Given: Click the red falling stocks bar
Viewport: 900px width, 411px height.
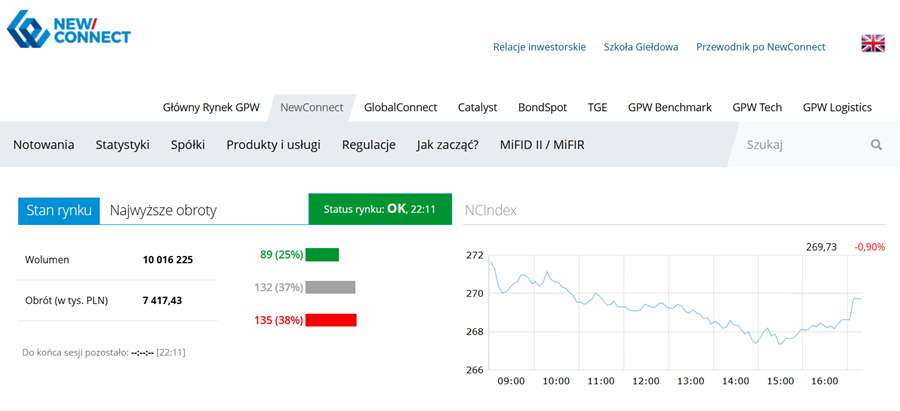Looking at the screenshot, I should click(330, 320).
